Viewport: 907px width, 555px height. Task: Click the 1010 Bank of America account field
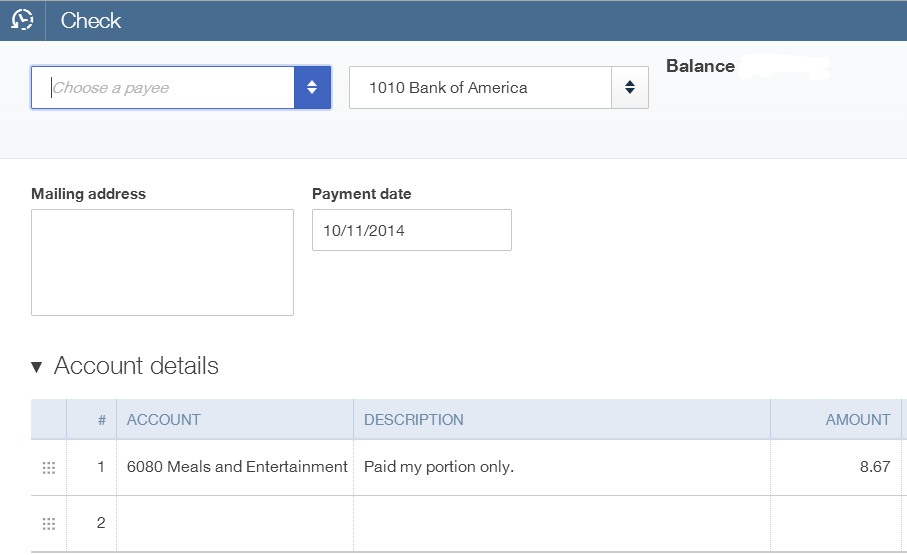point(480,87)
